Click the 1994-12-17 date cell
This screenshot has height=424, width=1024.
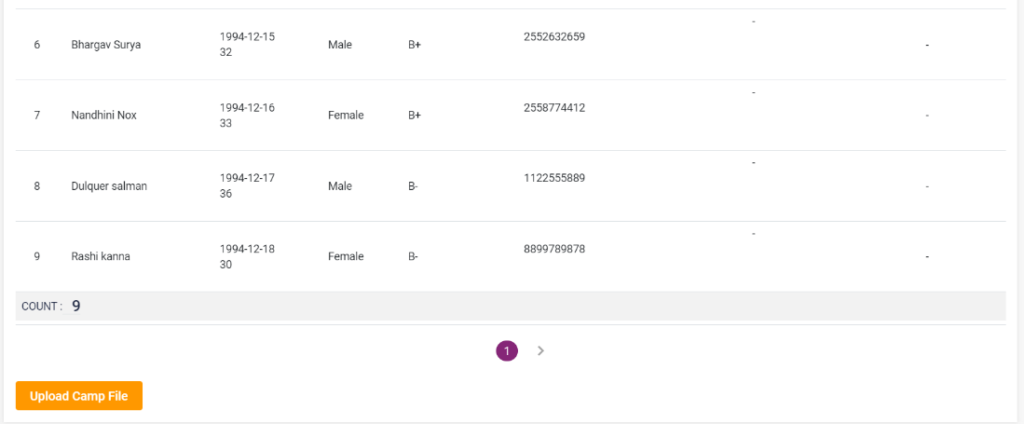[x=247, y=178]
